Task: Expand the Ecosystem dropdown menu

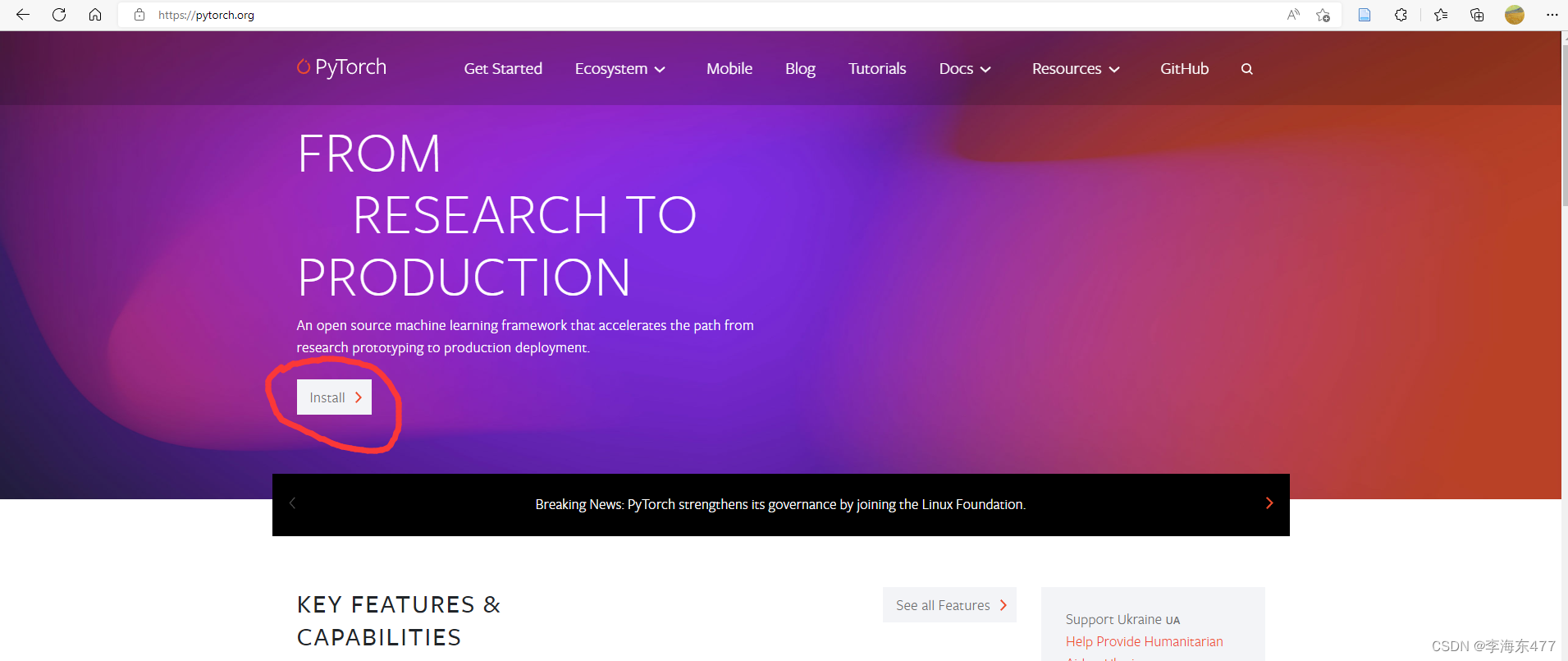Action: coord(619,69)
